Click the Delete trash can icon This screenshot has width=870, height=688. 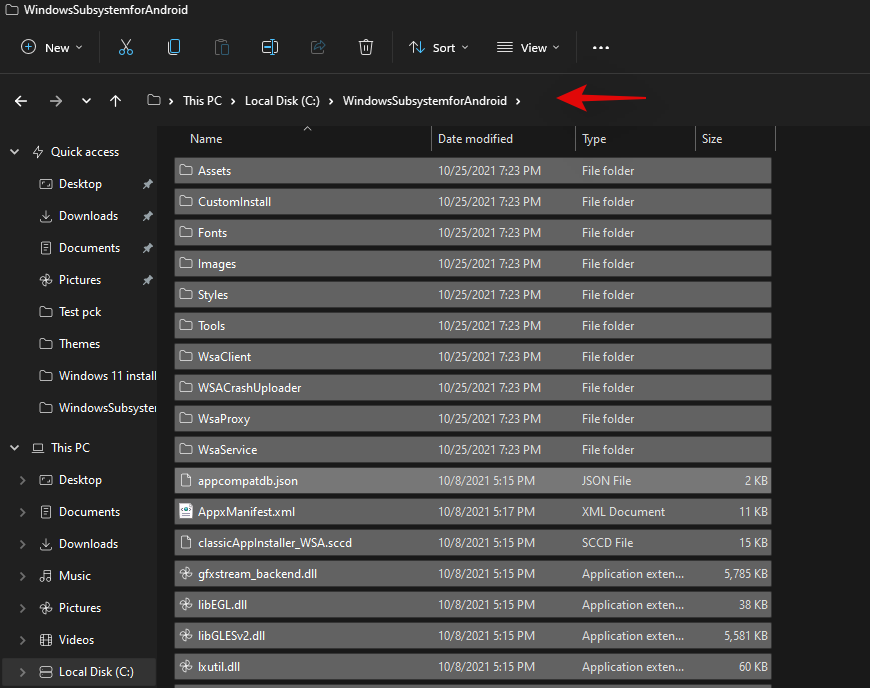point(366,47)
